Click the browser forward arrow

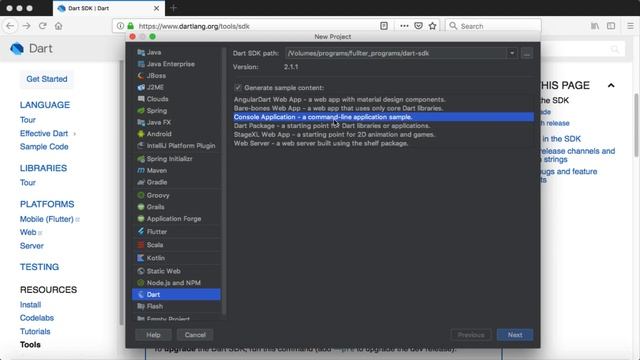pyautogui.click(x=27, y=26)
